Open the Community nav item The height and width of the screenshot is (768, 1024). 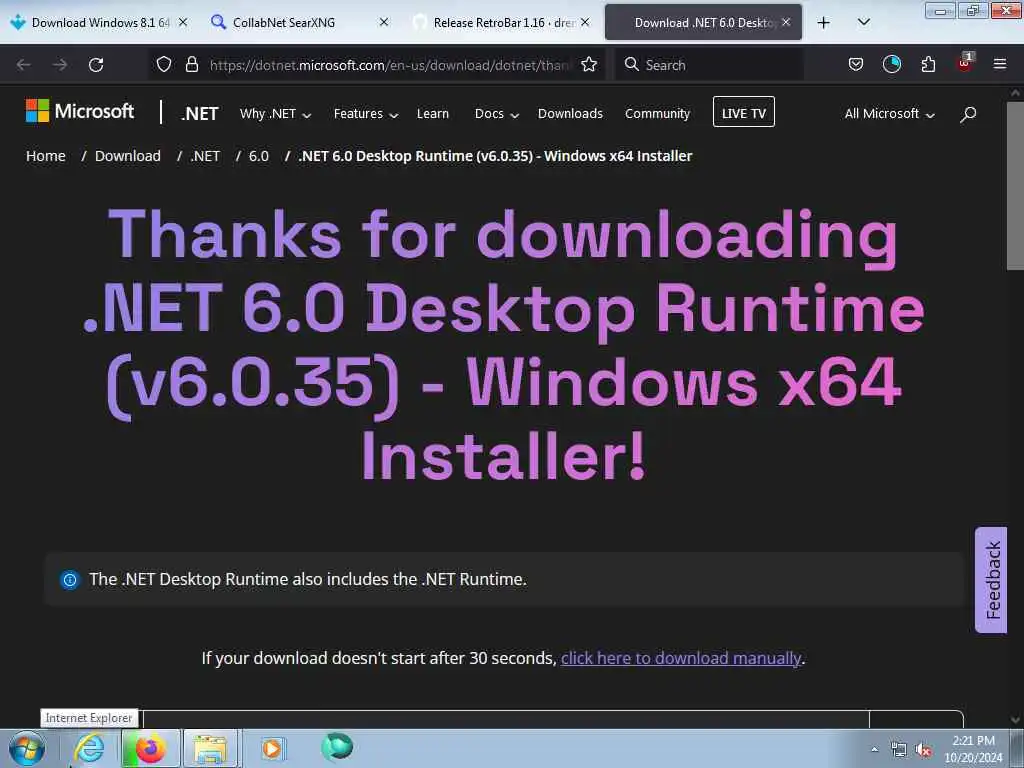[x=657, y=114]
